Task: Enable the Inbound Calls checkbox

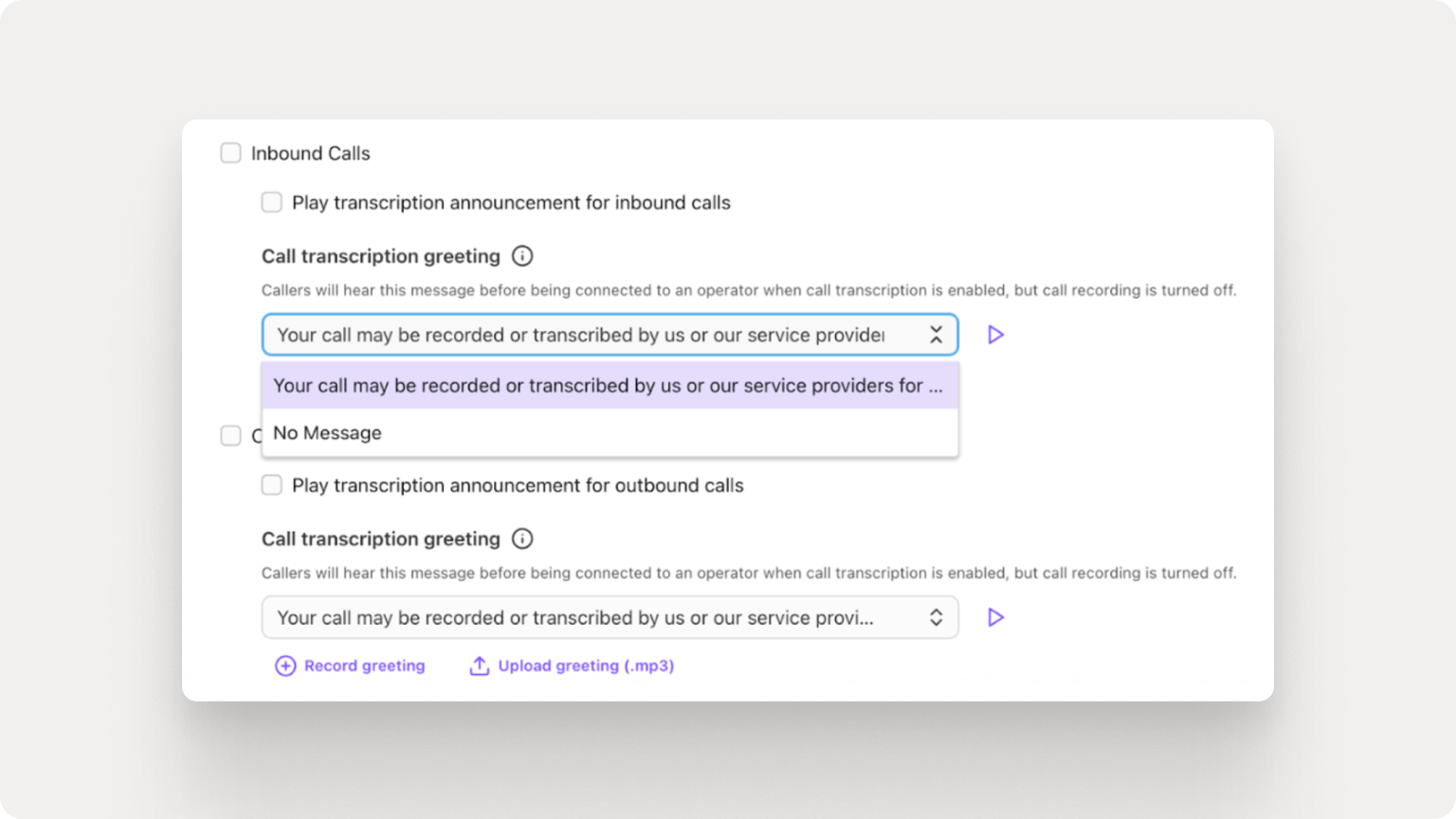Action: 230,153
